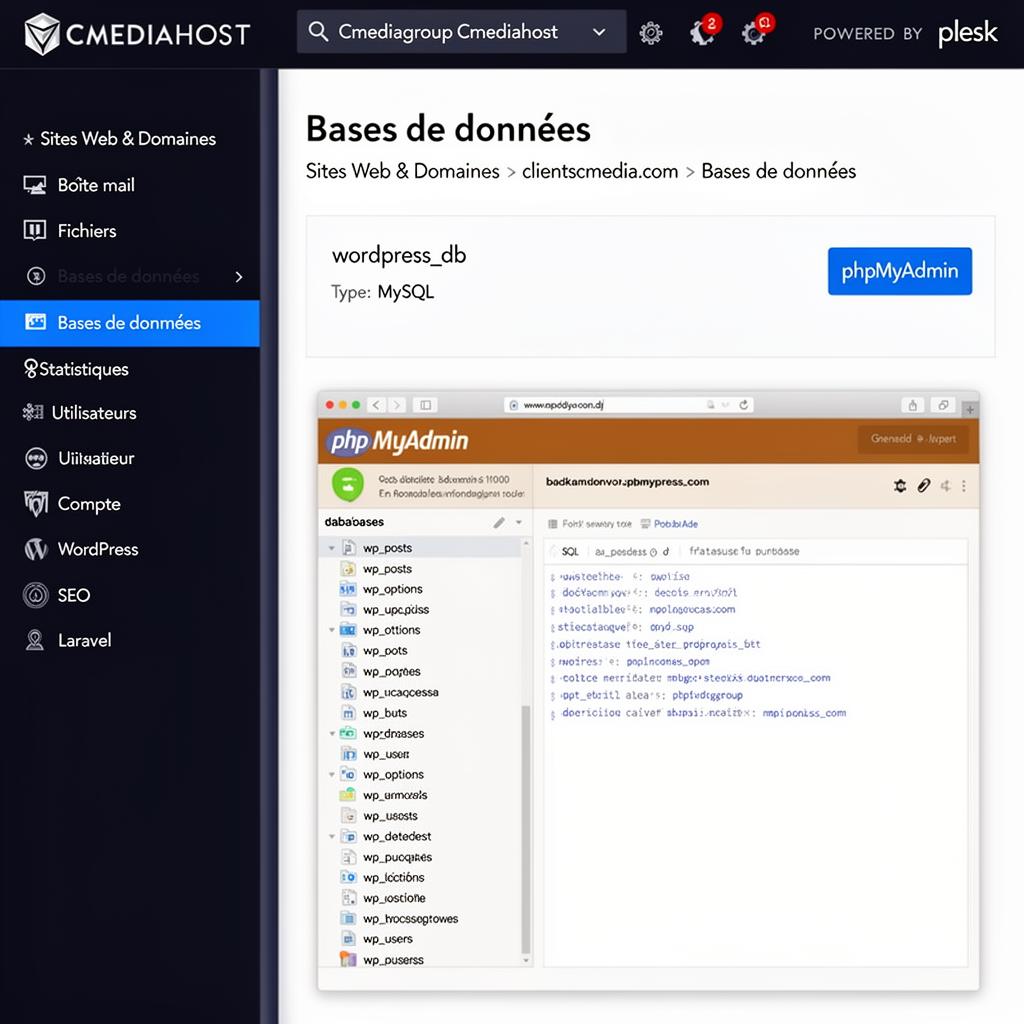The width and height of the screenshot is (1024, 1024).
Task: Click the magnifier search icon in top bar
Action: tap(318, 31)
